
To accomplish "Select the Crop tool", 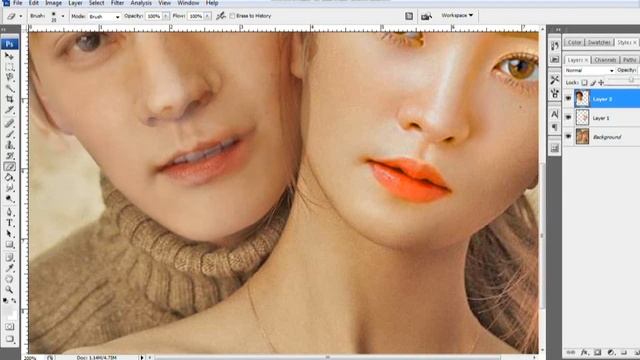I will pyautogui.click(x=9, y=99).
